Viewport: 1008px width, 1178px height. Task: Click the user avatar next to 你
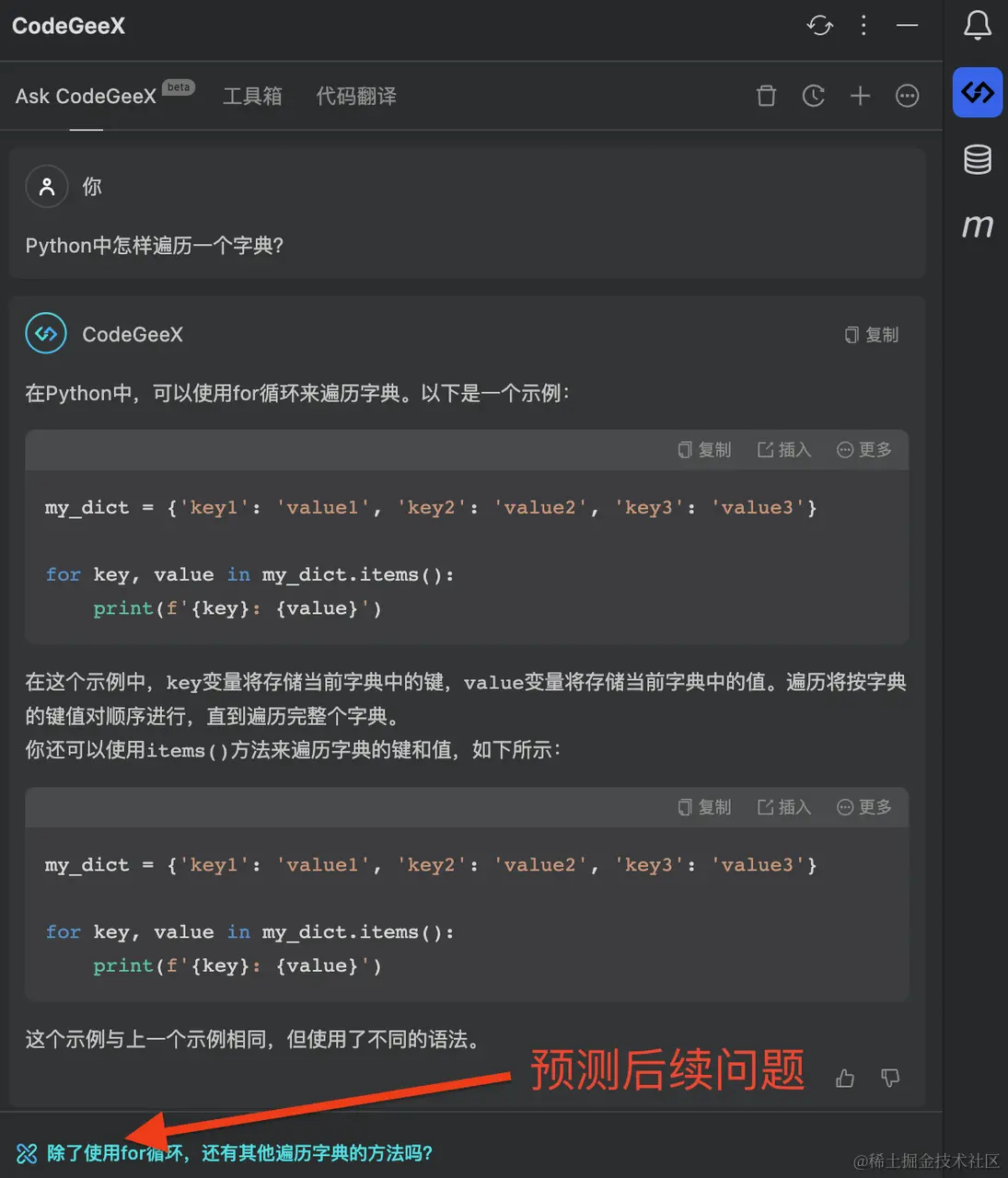click(46, 186)
